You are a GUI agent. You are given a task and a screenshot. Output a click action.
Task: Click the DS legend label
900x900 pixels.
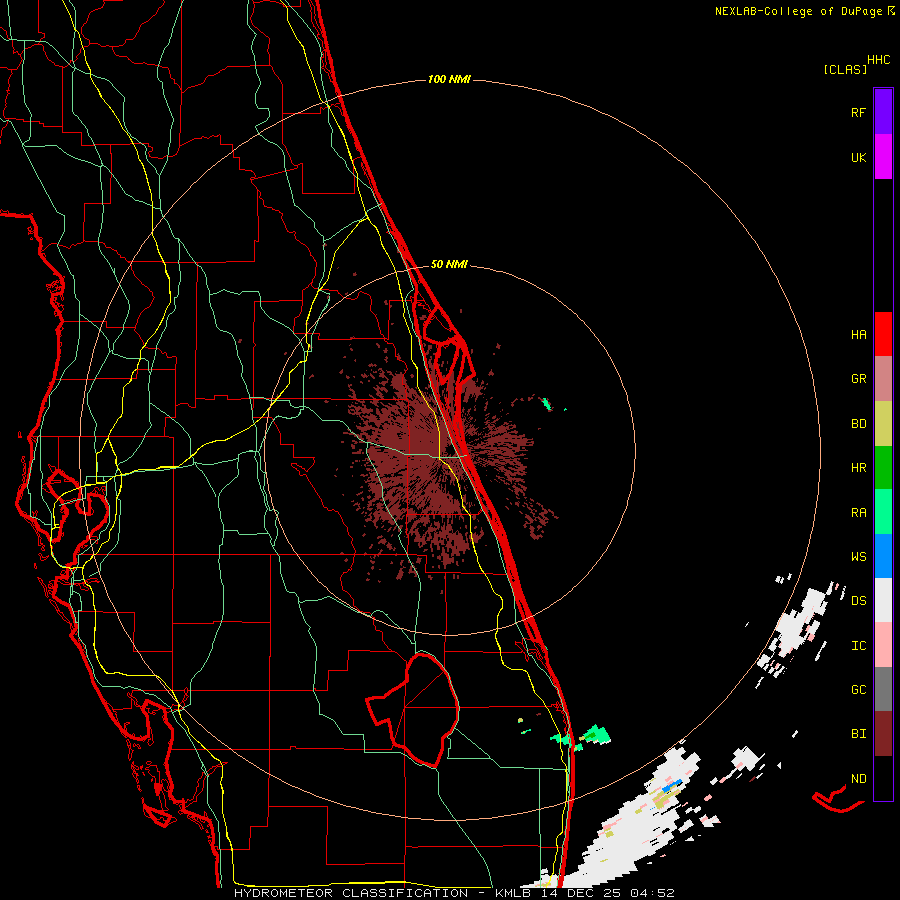click(x=858, y=601)
